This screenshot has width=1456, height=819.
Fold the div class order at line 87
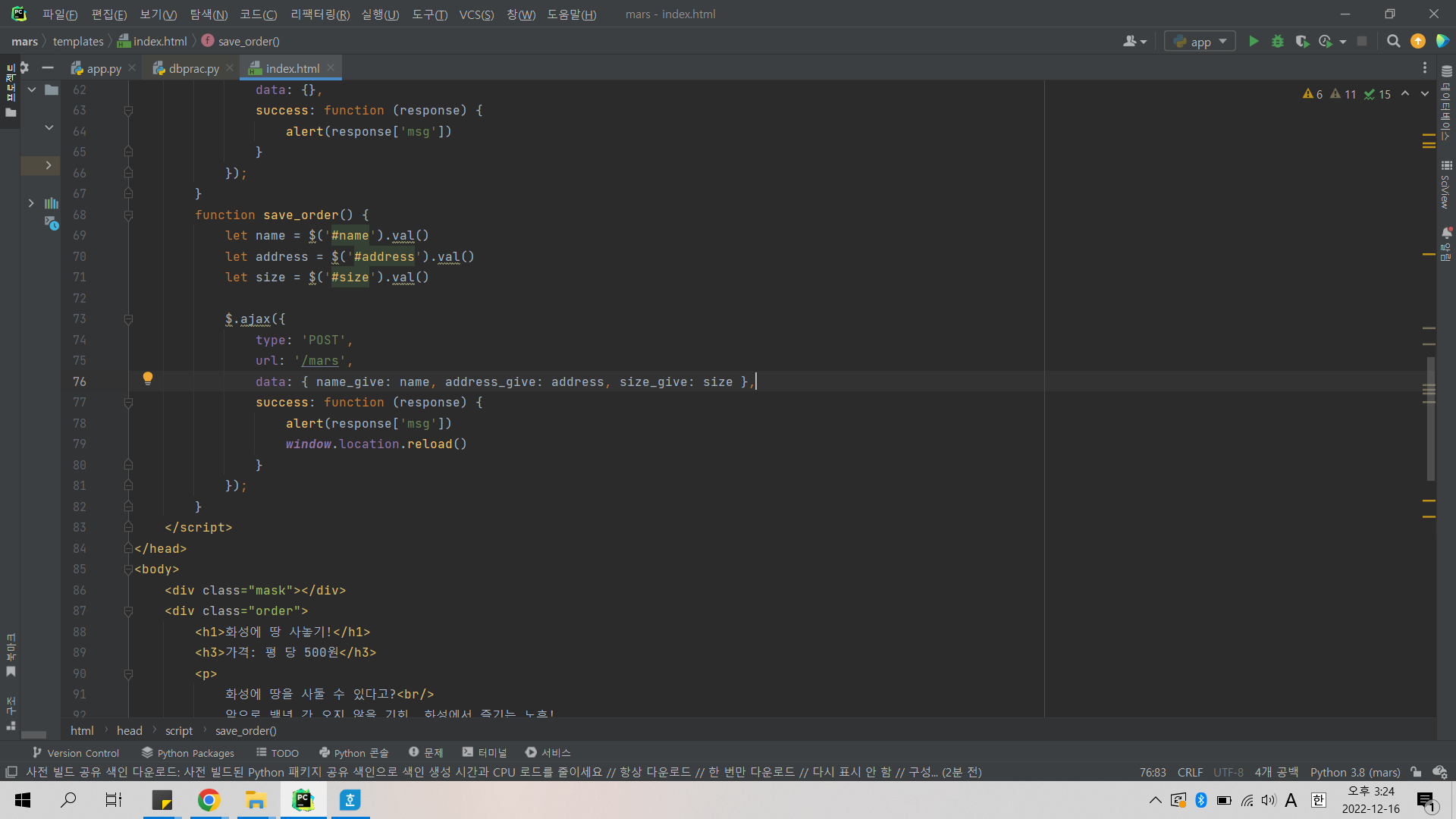tap(128, 611)
